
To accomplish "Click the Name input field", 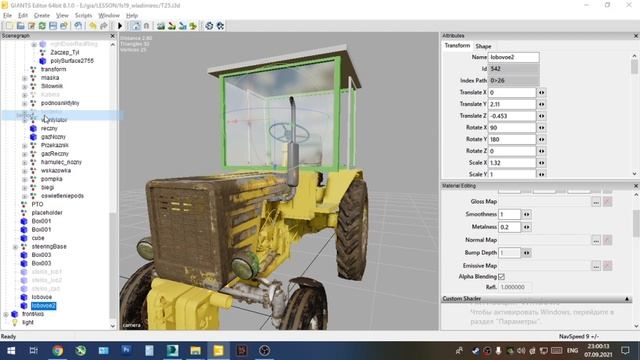I will [513, 57].
